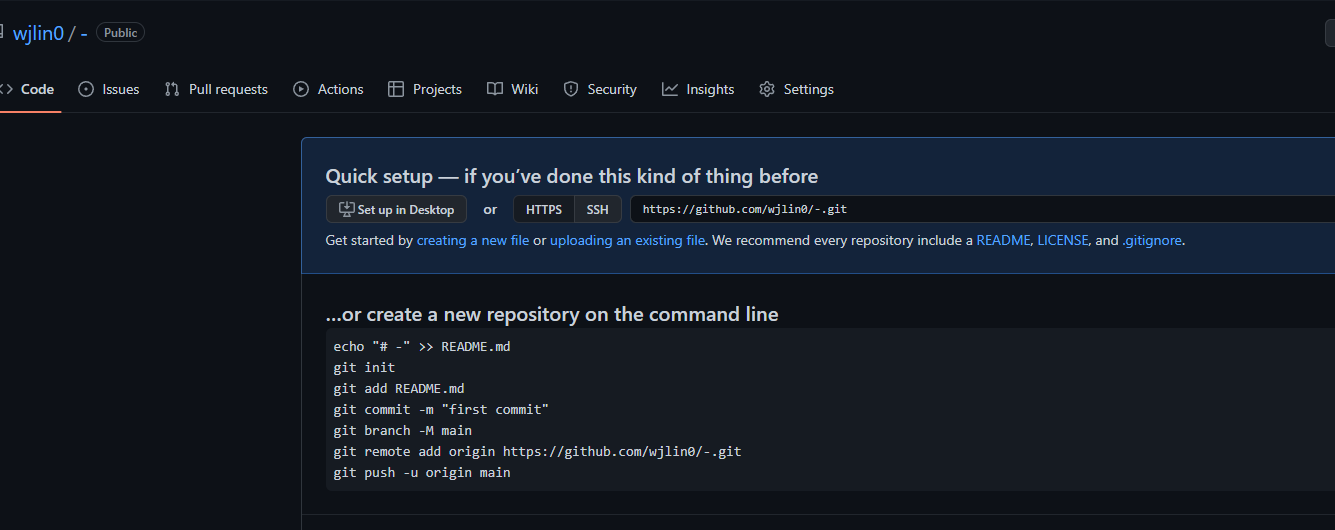
Task: Switch clone URL to SSH
Action: [597, 210]
